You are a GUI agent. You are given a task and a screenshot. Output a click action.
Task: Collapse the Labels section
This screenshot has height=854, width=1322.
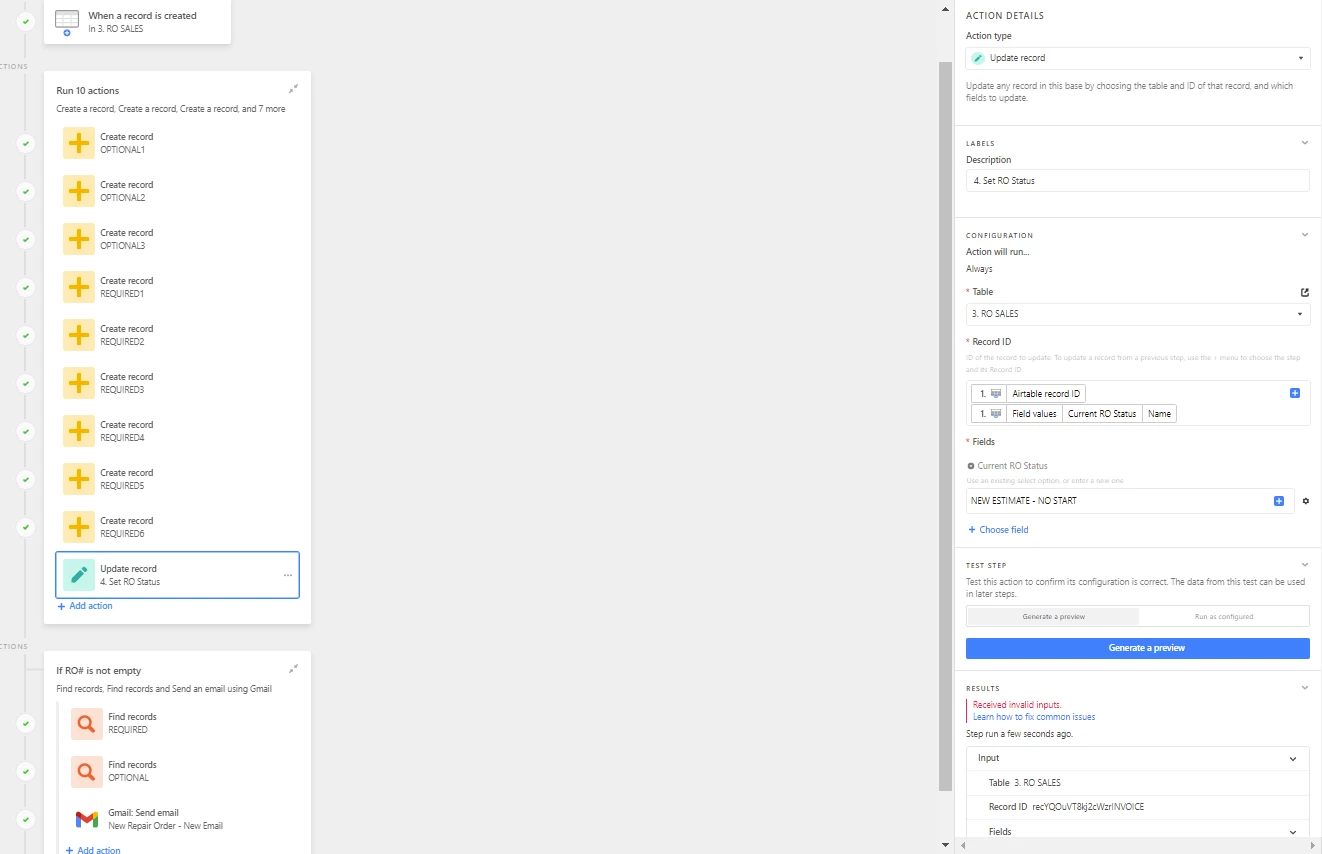(1304, 143)
